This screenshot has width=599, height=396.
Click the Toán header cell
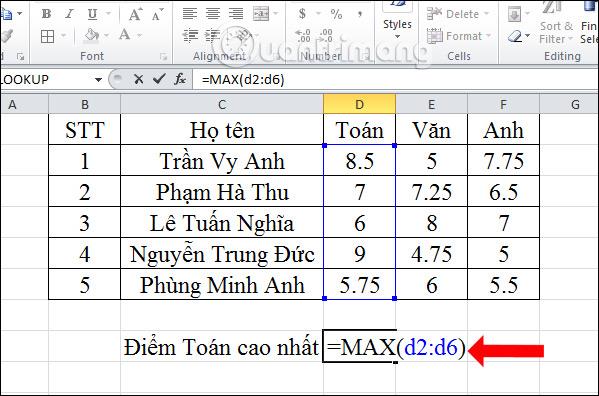pos(359,130)
